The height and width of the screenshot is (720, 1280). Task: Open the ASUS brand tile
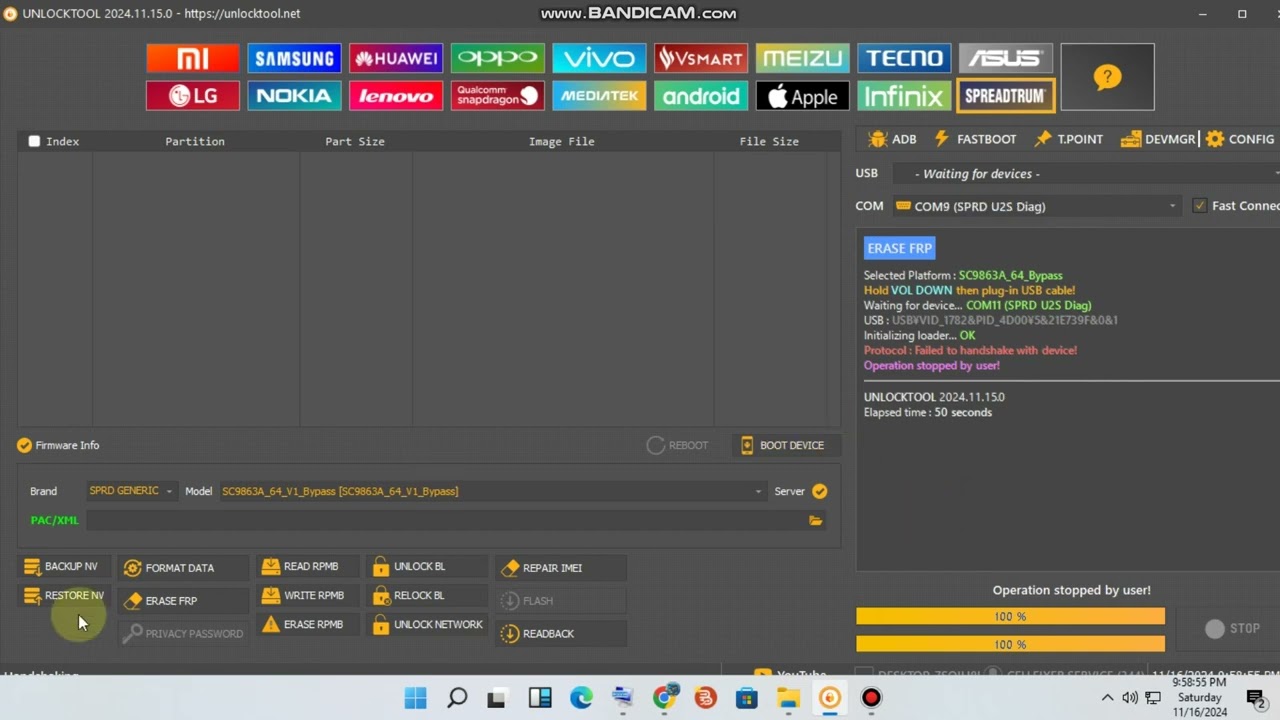[1005, 58]
